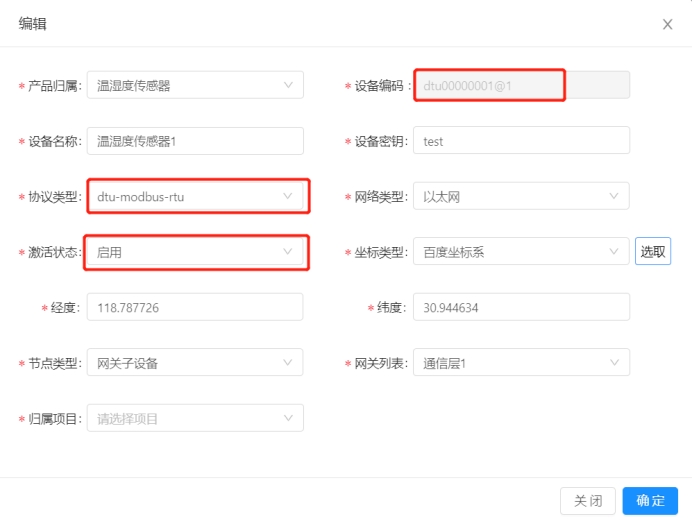Close the 编辑 dialog with the X icon
Viewport: 692px width, 520px height.
click(667, 24)
